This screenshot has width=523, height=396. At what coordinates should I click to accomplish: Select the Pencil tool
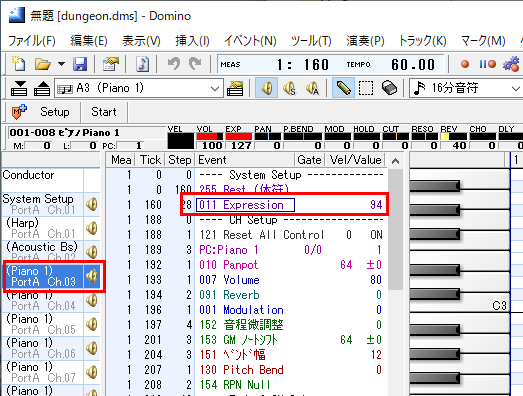tap(343, 88)
